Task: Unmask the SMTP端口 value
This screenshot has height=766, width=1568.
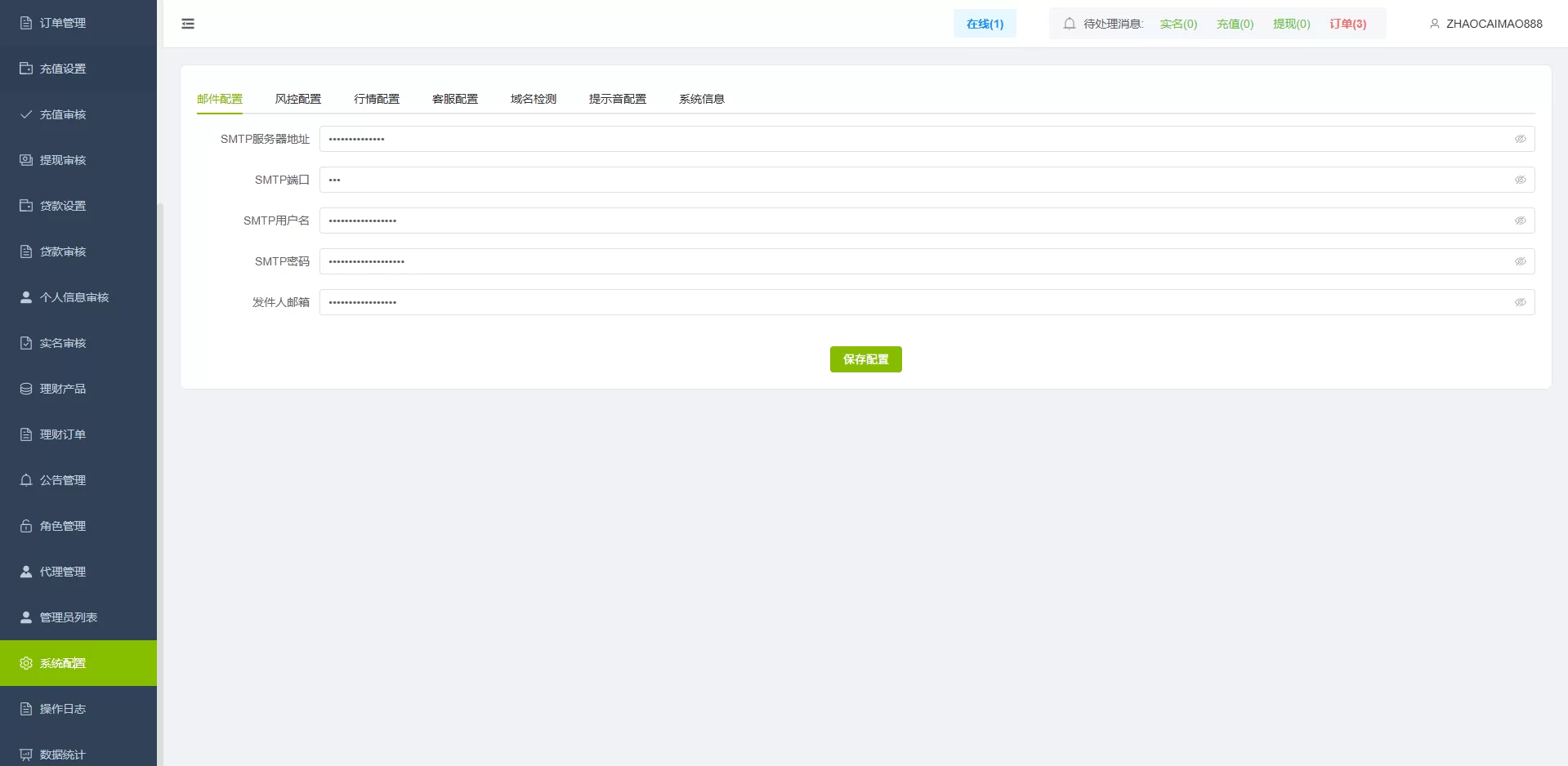Action: tap(1520, 180)
